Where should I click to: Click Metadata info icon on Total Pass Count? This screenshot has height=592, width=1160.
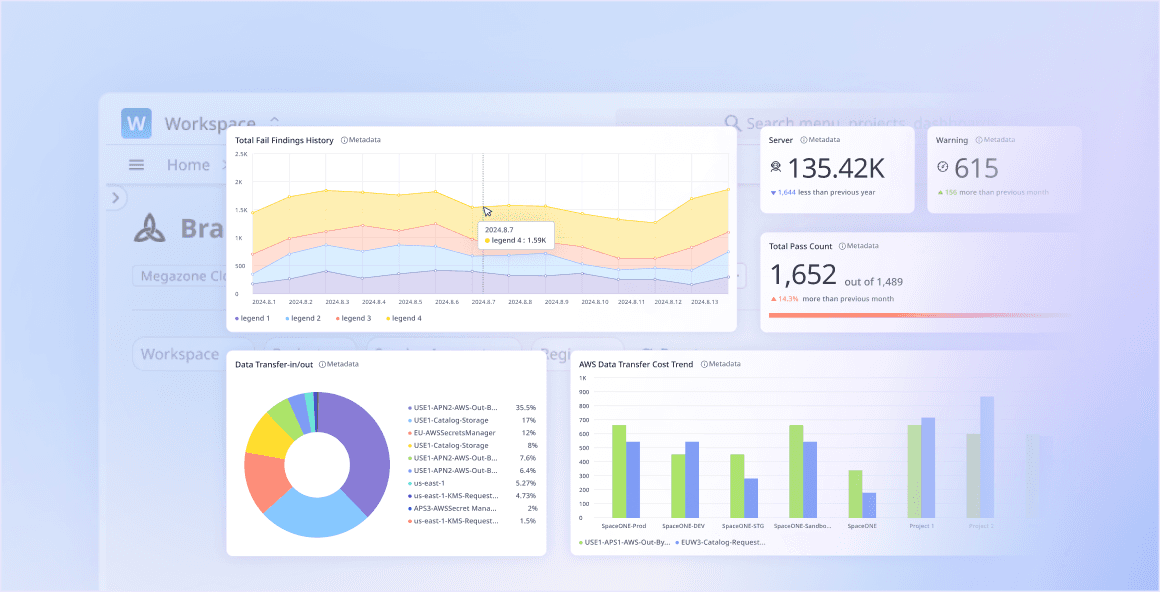[842, 246]
